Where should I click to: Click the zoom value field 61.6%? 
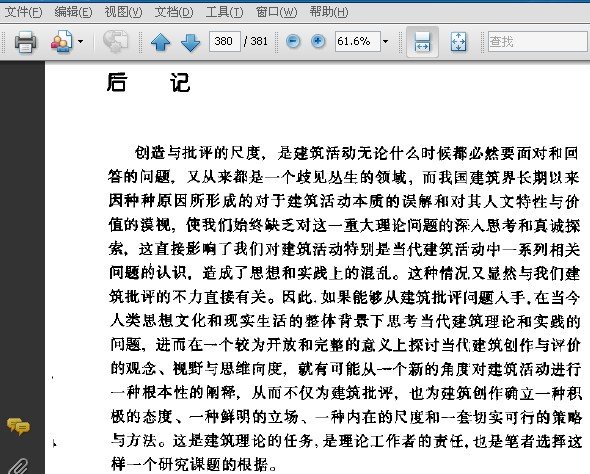click(x=357, y=41)
